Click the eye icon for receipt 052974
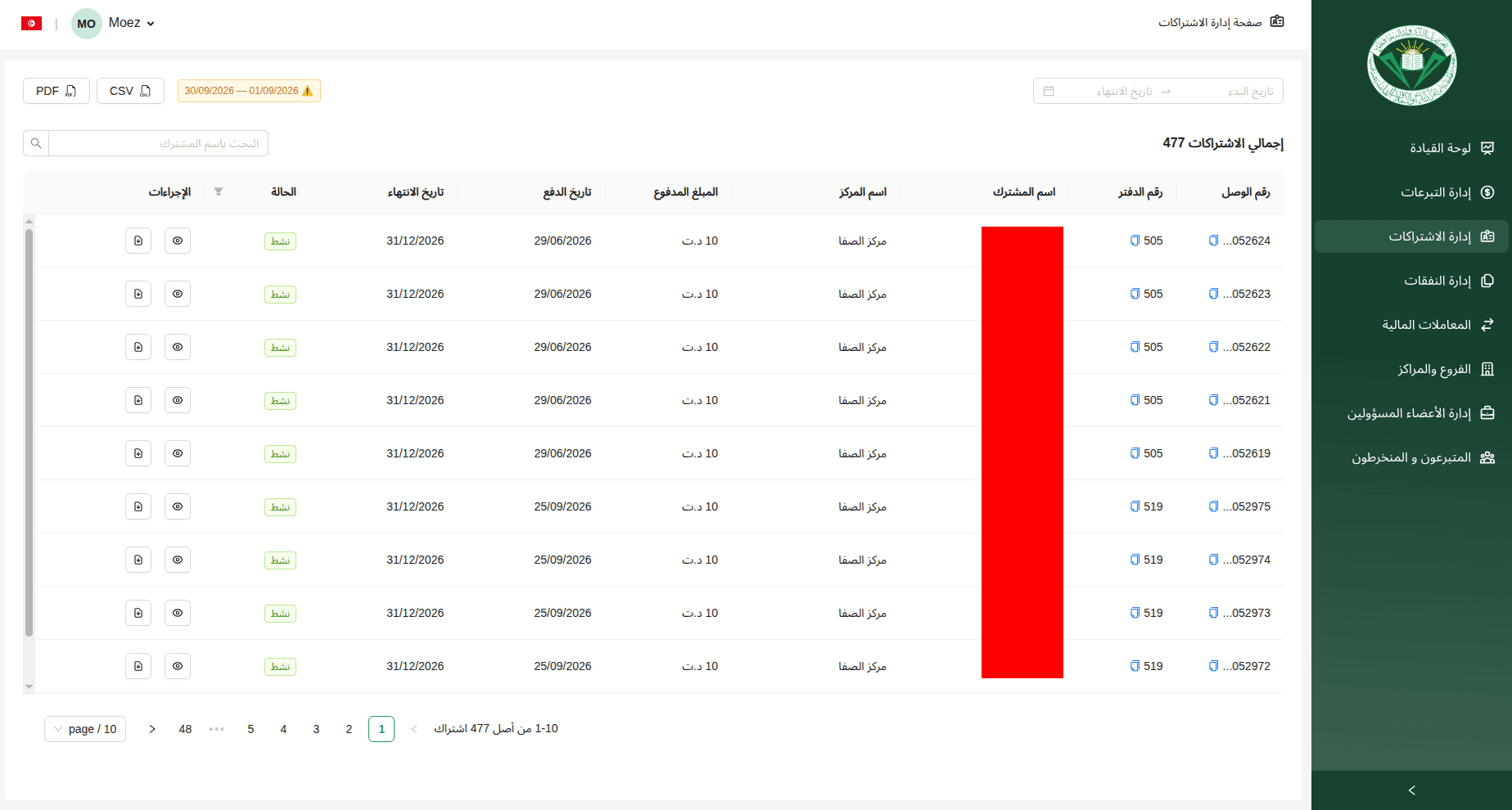Viewport: 1512px width, 810px height. 178,560
